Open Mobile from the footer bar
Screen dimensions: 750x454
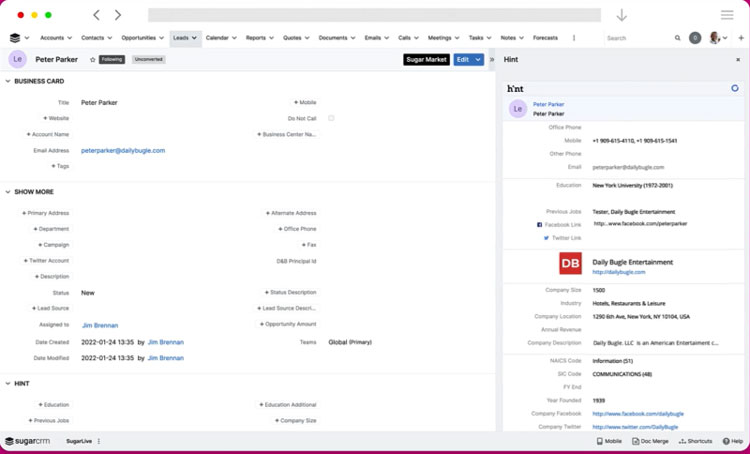(x=609, y=441)
